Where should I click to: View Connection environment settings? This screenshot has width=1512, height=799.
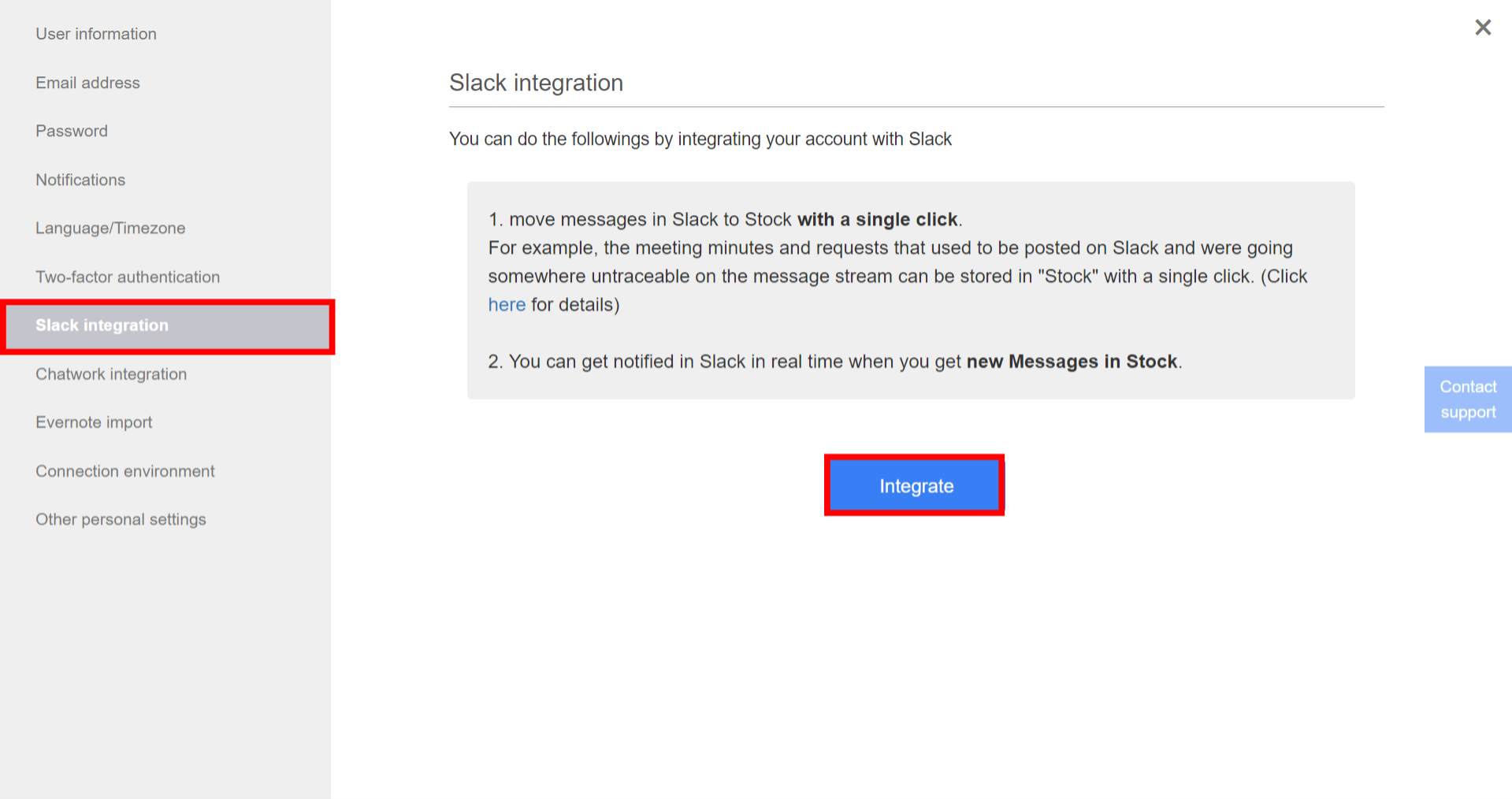[124, 470]
